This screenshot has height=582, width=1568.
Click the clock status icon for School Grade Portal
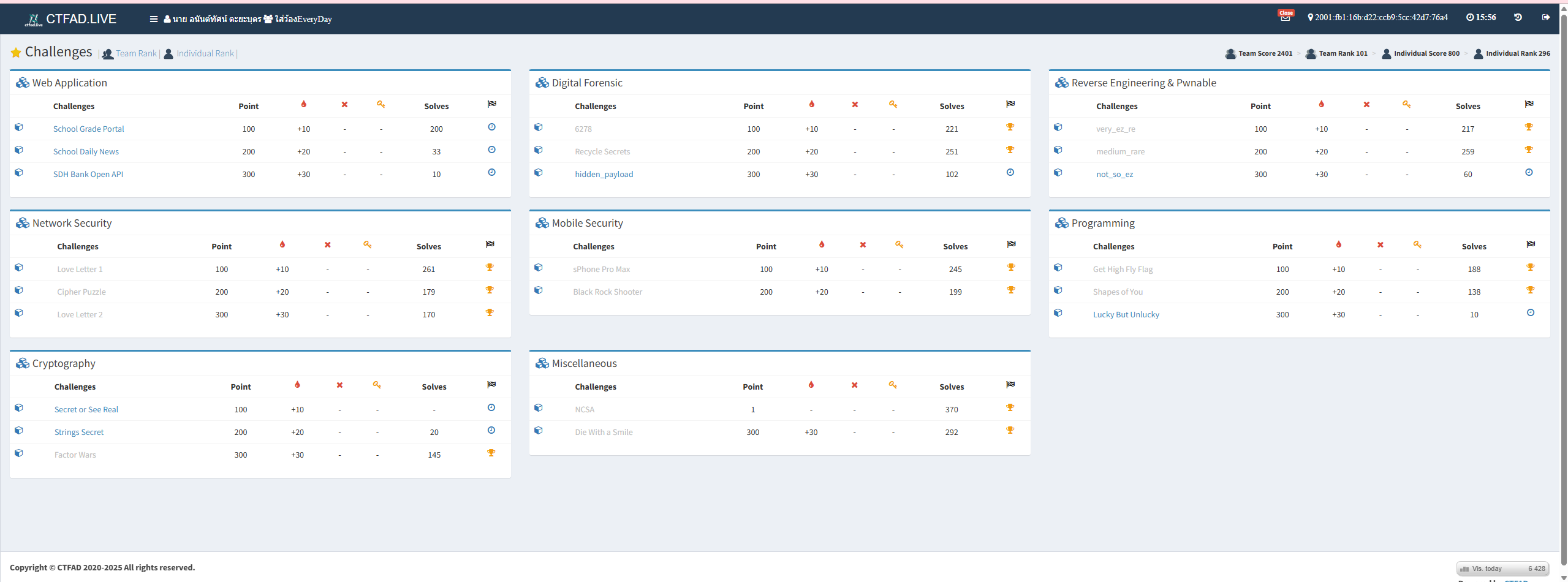(491, 127)
